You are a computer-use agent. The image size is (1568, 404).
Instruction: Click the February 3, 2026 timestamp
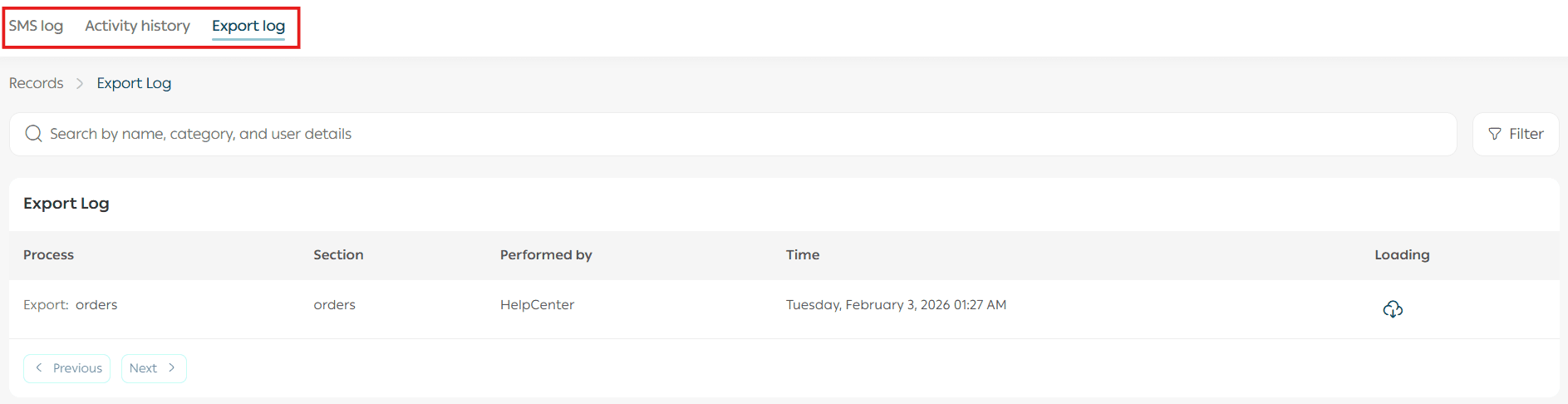click(896, 305)
